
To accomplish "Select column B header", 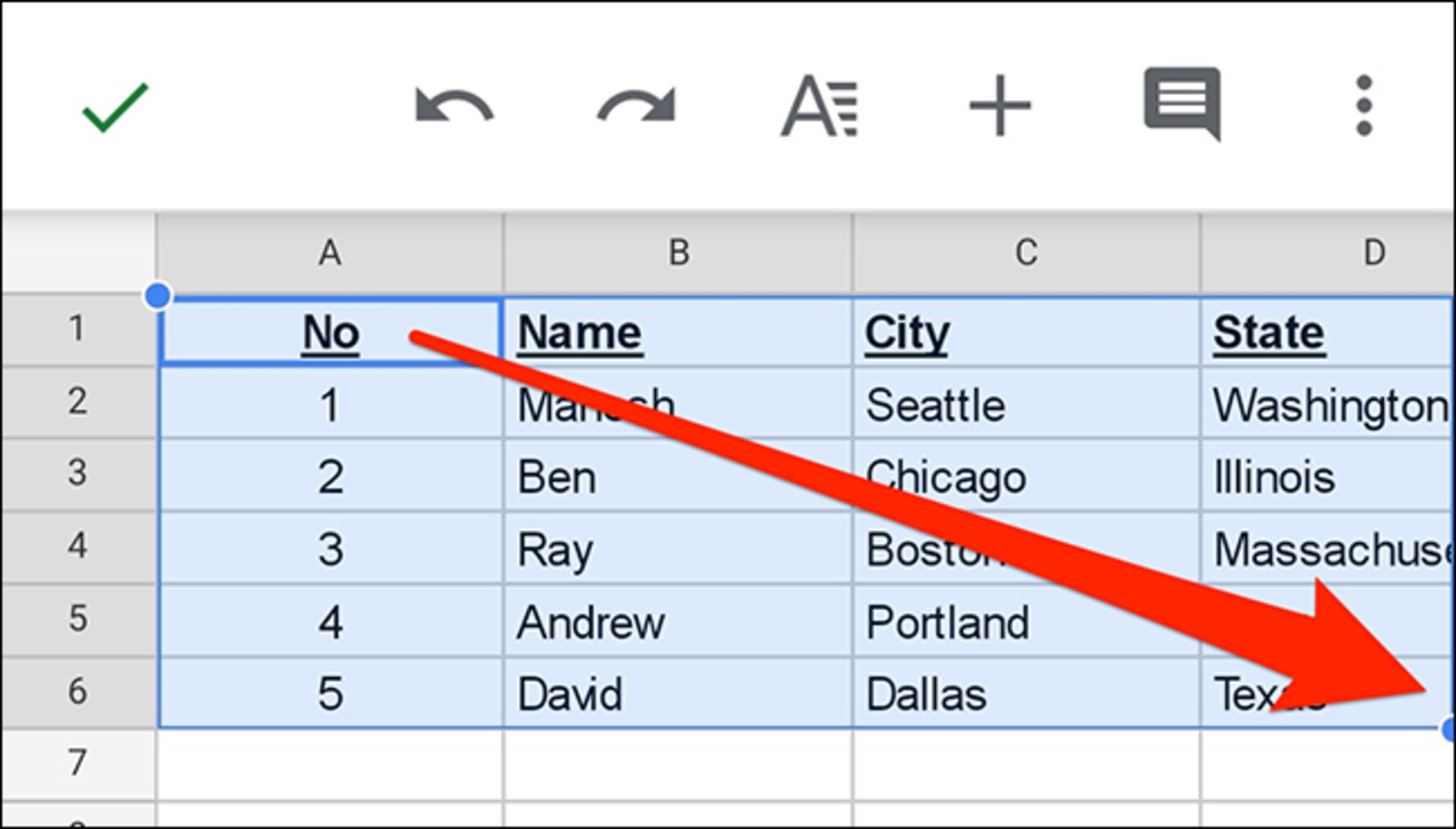I will pyautogui.click(x=678, y=253).
